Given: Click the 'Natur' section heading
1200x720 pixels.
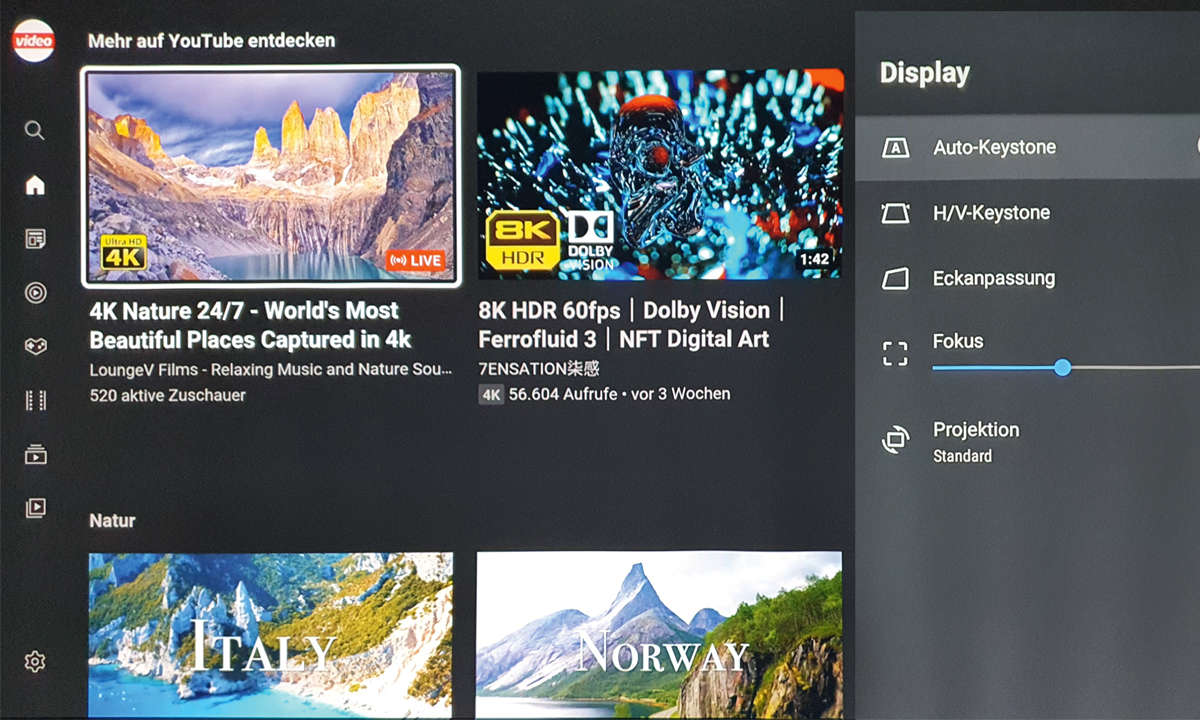Looking at the screenshot, I should pos(112,521).
